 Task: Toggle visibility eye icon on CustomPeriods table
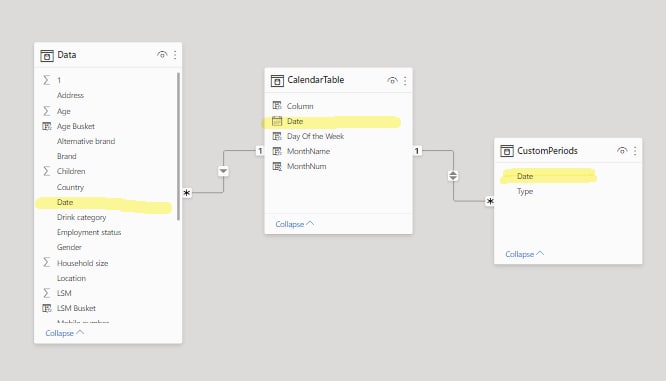tap(622, 151)
